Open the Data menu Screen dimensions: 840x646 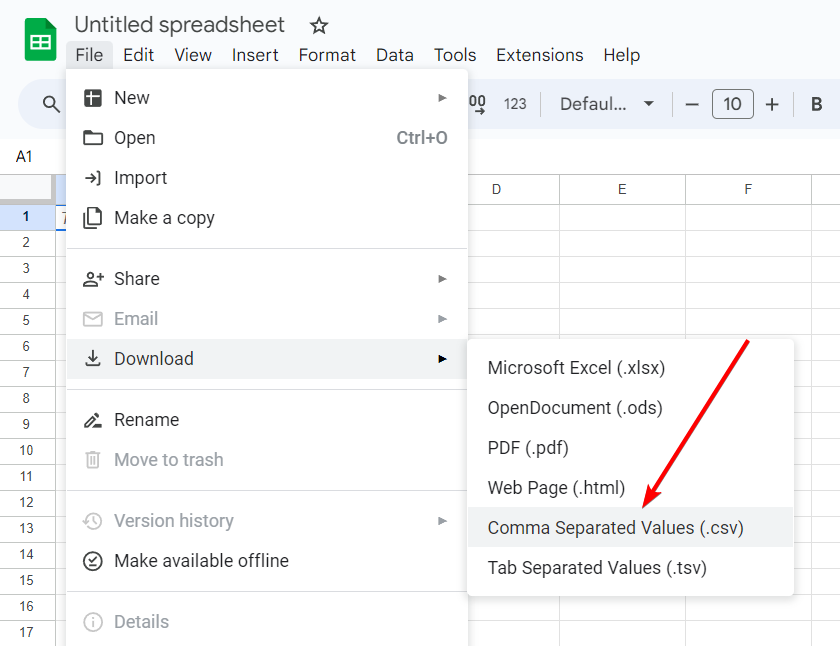(394, 55)
